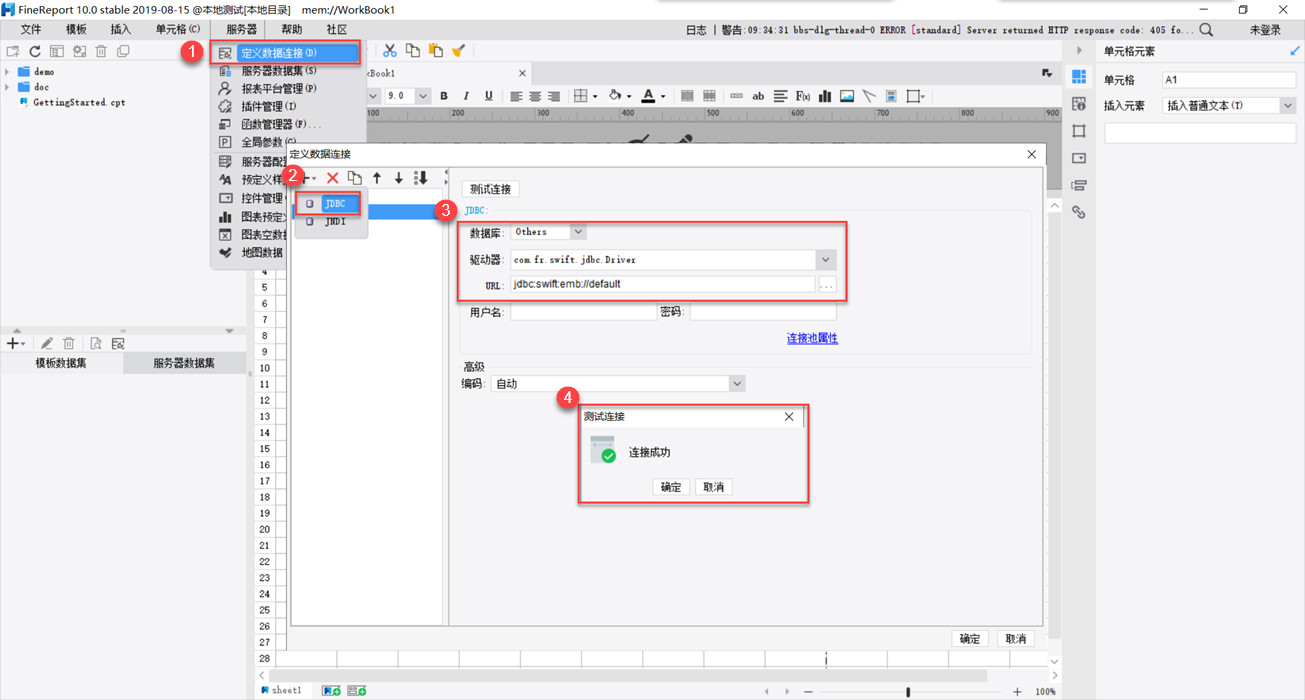Click the cell element grid icon in the right sidebar
The image size is (1305, 700).
1079,77
